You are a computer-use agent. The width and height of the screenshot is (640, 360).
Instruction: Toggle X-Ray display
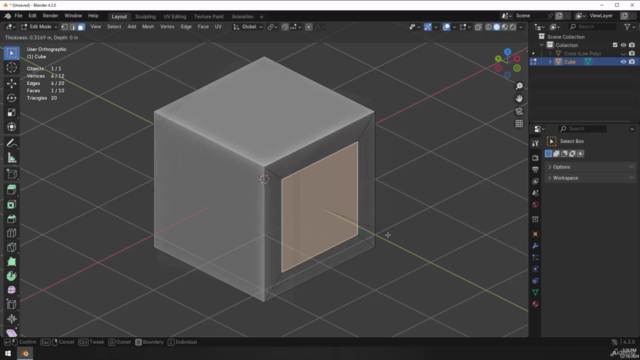(478, 27)
